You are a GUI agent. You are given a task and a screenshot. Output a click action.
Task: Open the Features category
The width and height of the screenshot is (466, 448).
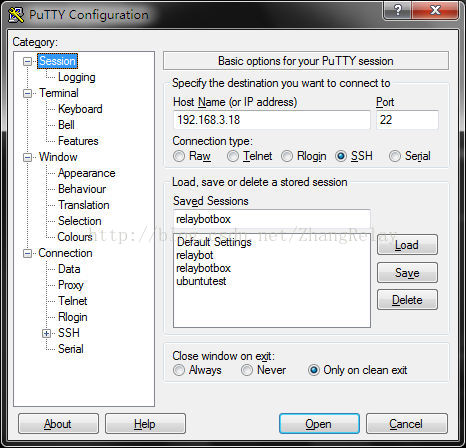78,141
